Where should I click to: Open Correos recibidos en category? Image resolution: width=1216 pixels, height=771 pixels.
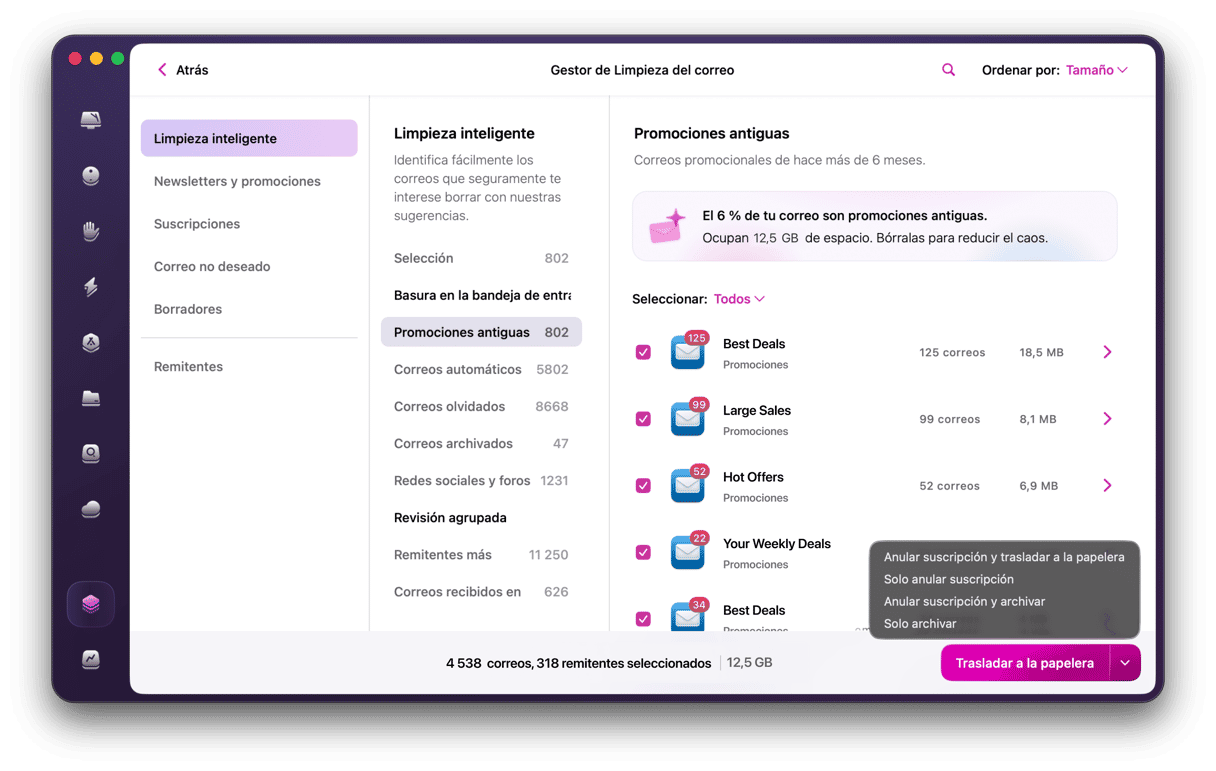481,591
